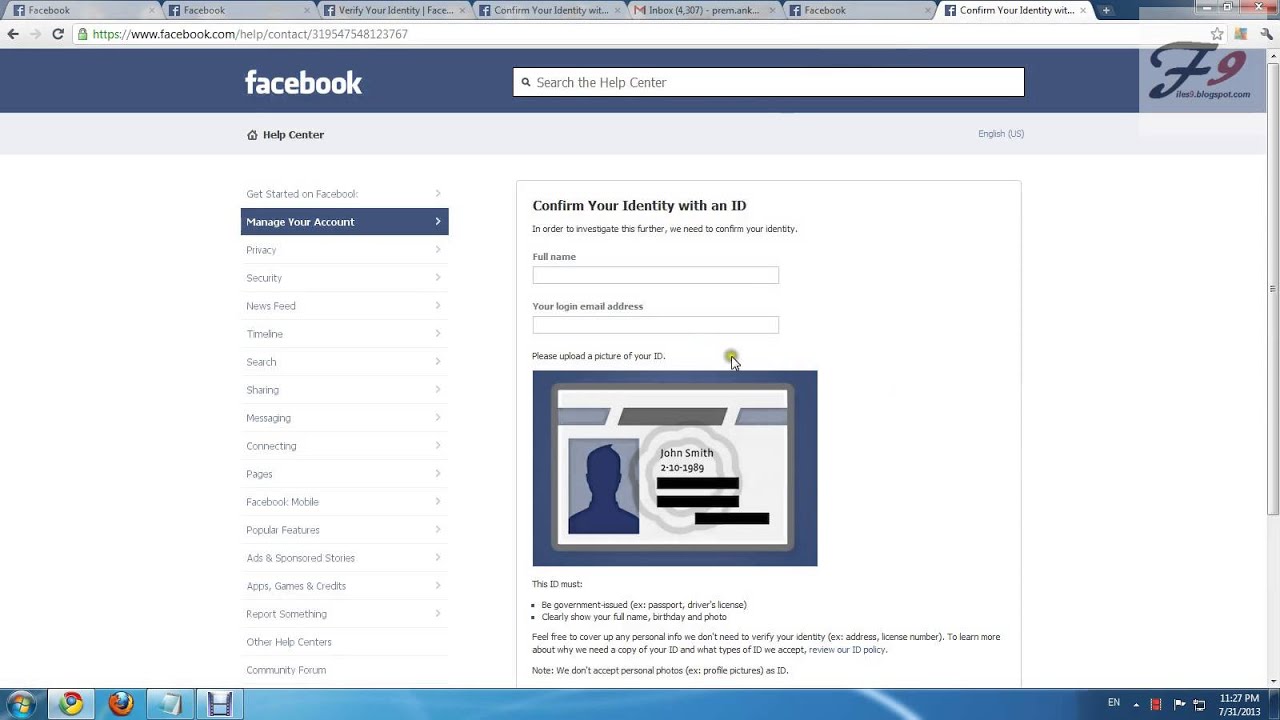Click the browser back arrow
1280x720 pixels.
(x=13, y=34)
